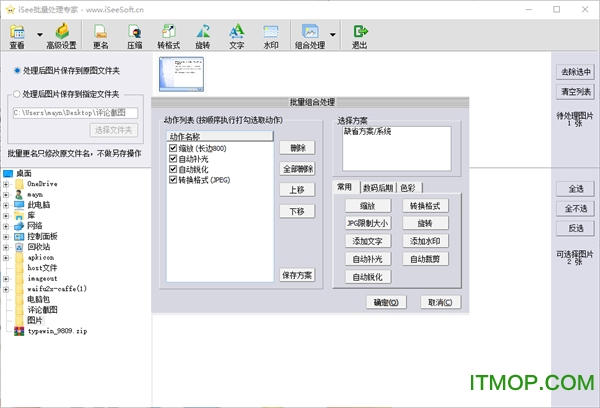Image resolution: width=600 pixels, height=408 pixels.
Task: Expand the OneDrive tree node
Action: (x=6, y=184)
